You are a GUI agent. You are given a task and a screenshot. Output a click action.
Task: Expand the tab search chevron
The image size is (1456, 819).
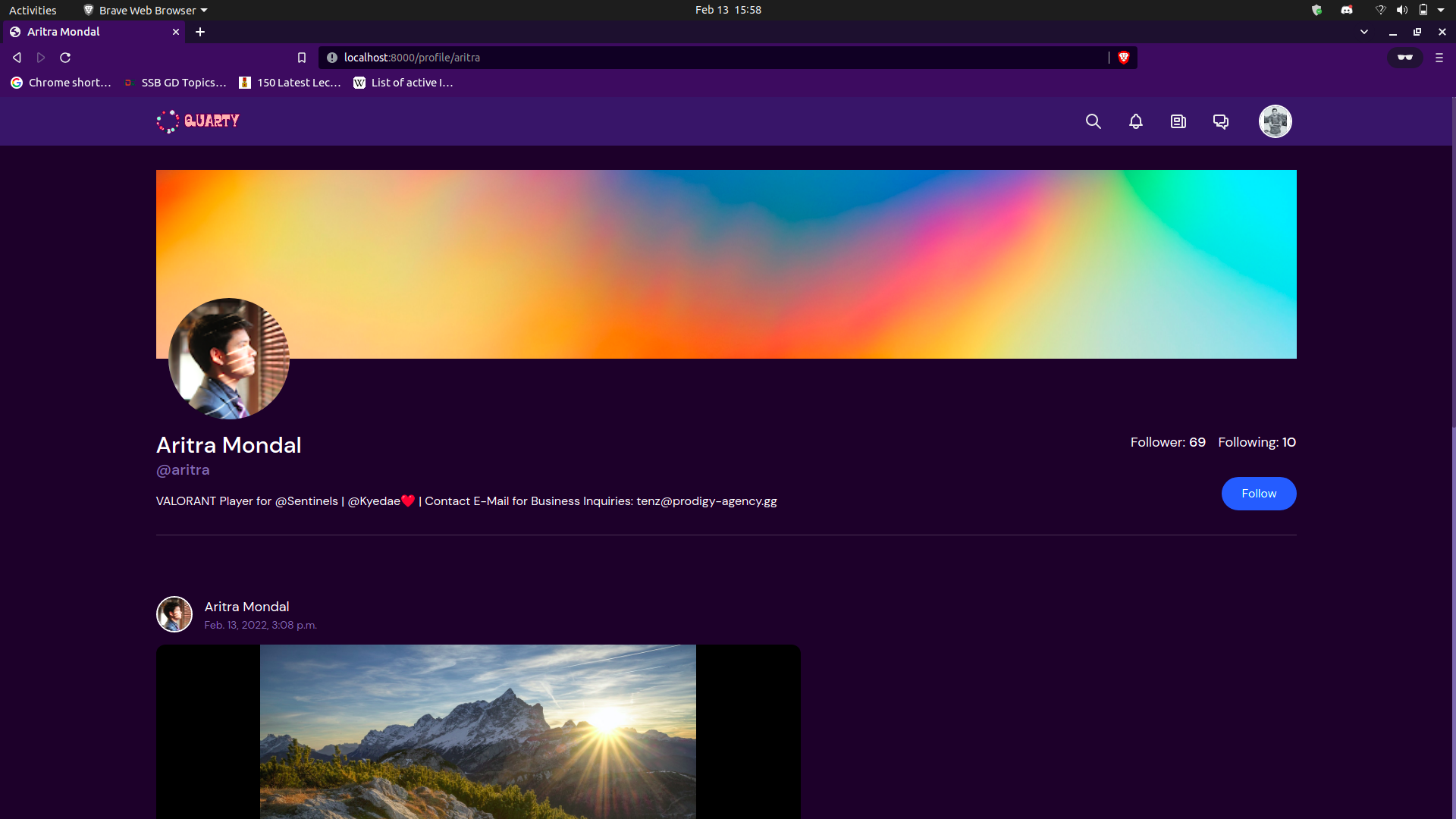coord(1363,32)
